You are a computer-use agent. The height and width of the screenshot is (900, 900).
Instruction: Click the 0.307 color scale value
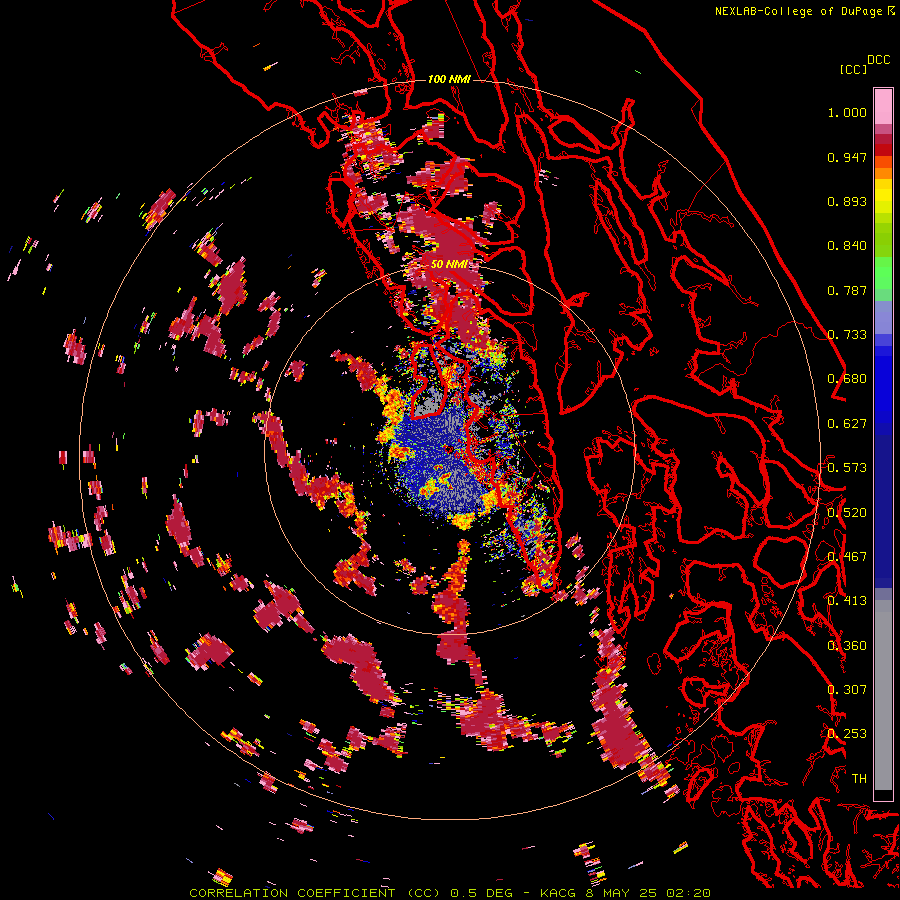pyautogui.click(x=847, y=690)
